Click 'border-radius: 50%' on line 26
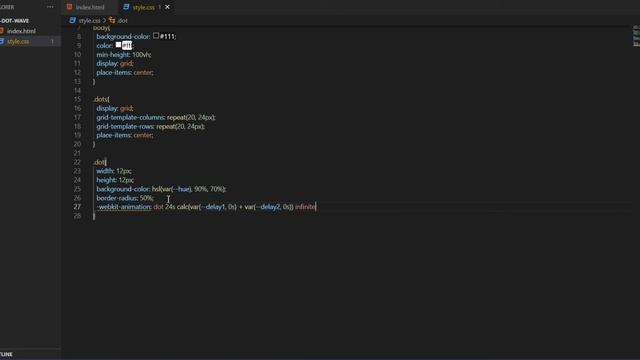The image size is (640, 360). [x=125, y=198]
